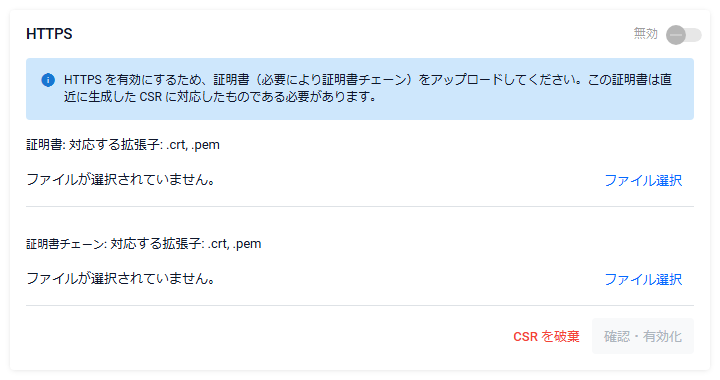Image resolution: width=720 pixels, height=380 pixels.
Task: Click the chain row's ファイルが選択されていません text
Action: coord(120,278)
